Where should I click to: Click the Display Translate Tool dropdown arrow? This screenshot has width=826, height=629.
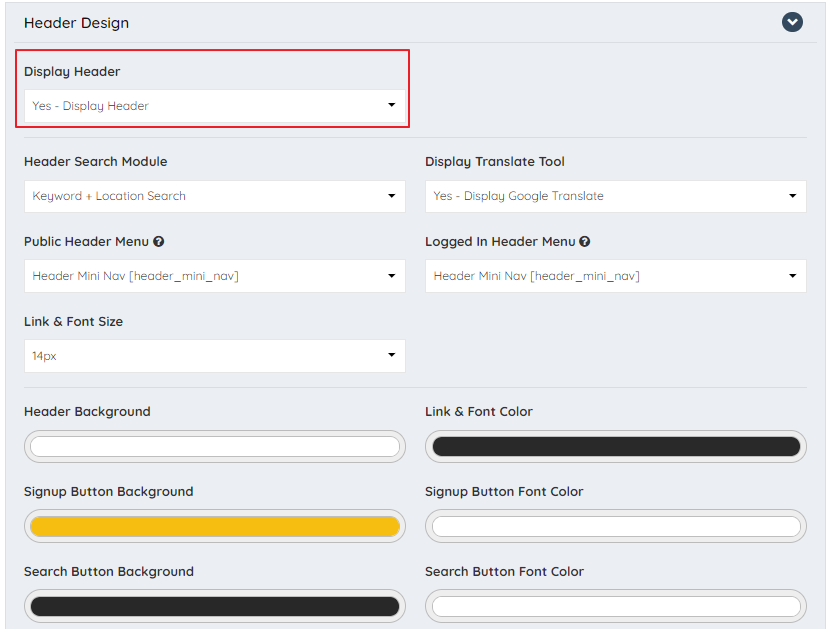tap(792, 196)
